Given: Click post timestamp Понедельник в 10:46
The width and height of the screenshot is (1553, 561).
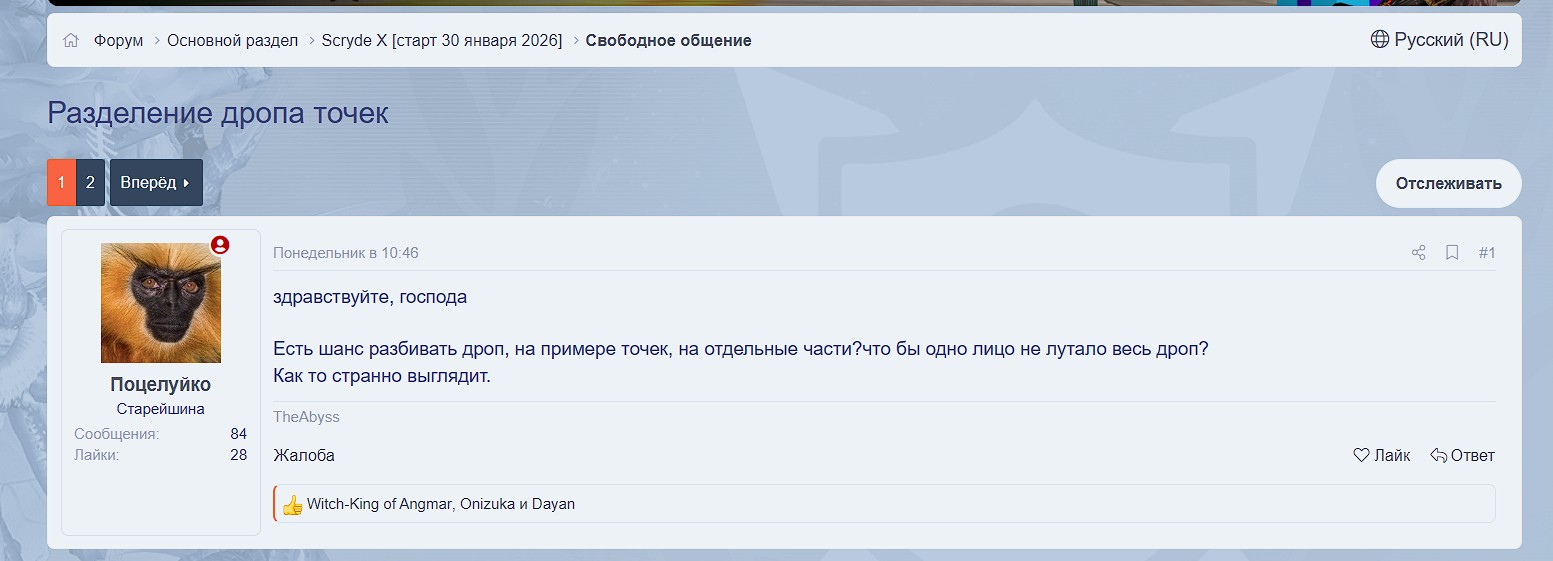Looking at the screenshot, I should tap(346, 253).
